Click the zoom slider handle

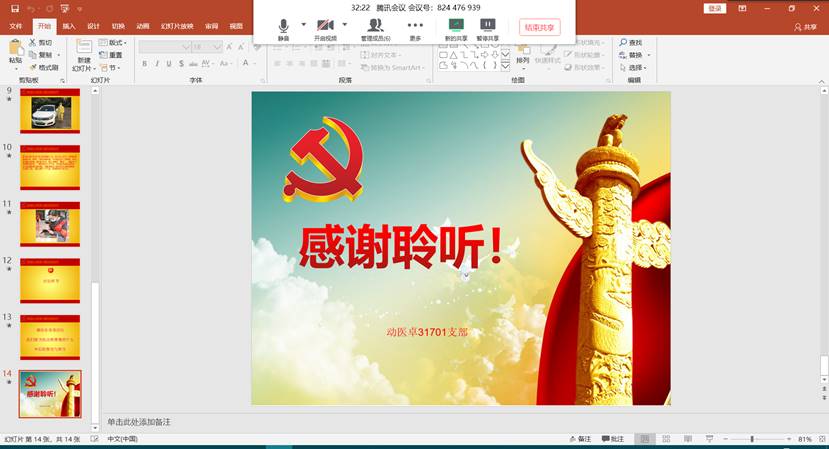tap(752, 439)
